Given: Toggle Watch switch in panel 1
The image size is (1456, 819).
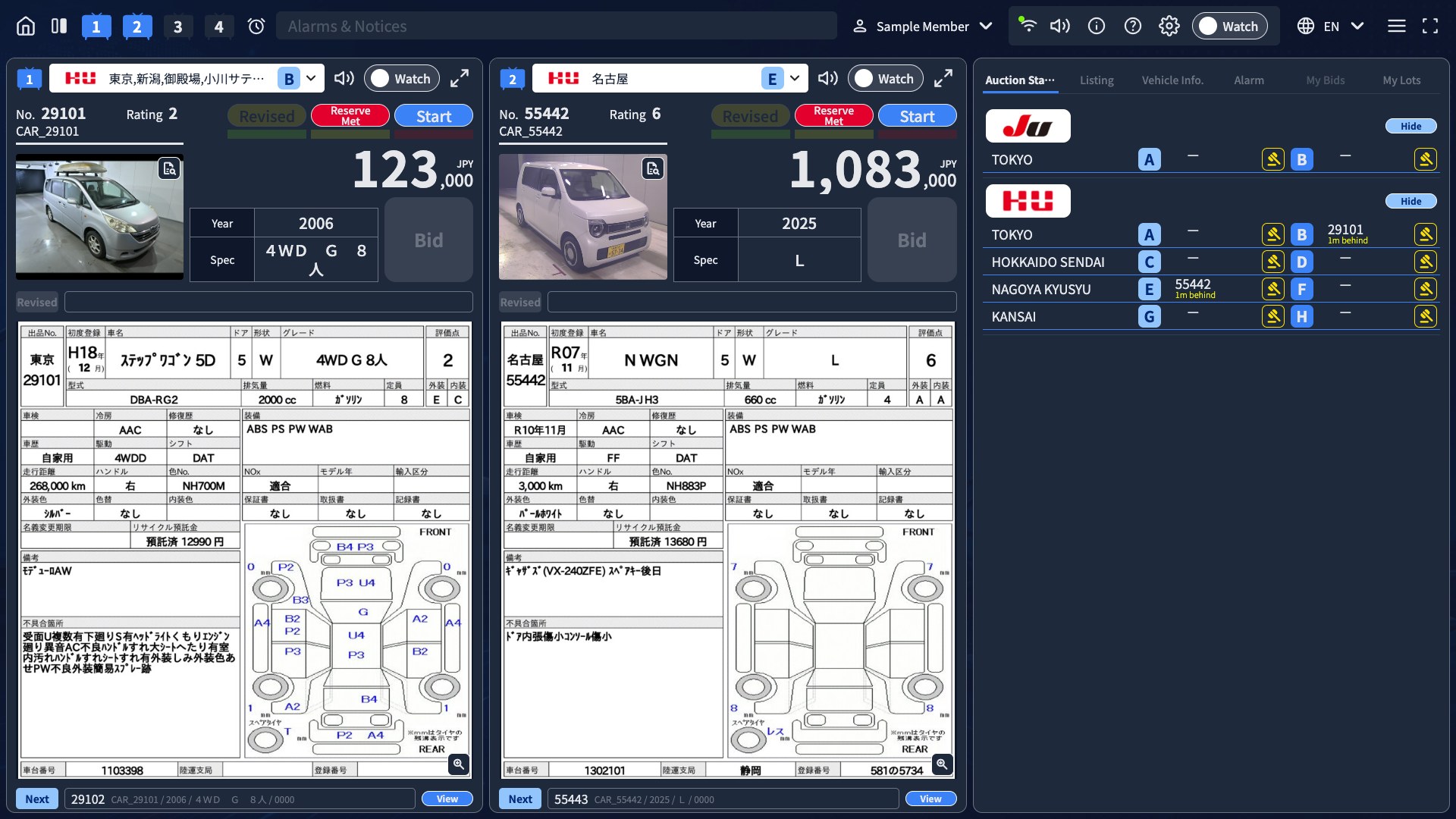Looking at the screenshot, I should (x=402, y=78).
